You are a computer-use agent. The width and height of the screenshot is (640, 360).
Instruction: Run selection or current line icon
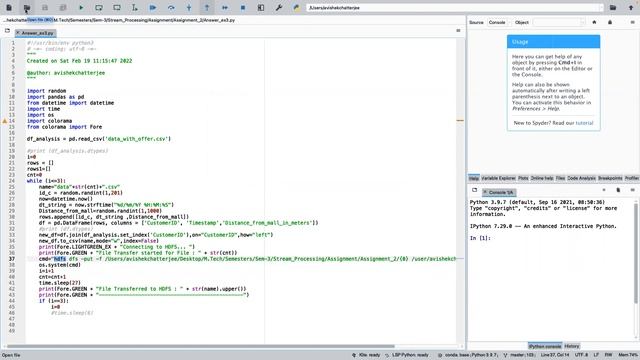[135, 8]
